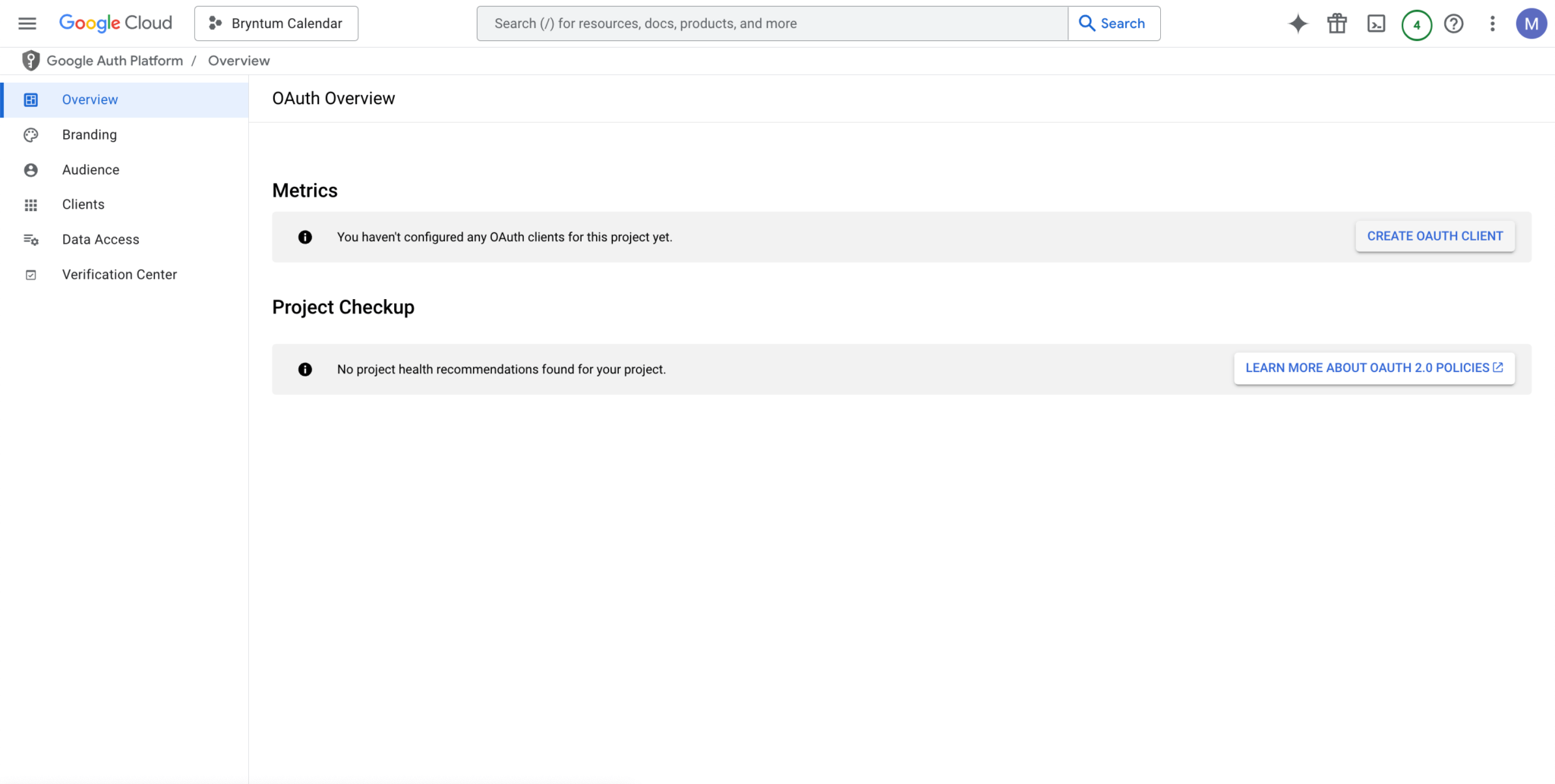Click the Data Access list-settings icon
Viewport: 1555px width, 784px height.
click(x=31, y=240)
